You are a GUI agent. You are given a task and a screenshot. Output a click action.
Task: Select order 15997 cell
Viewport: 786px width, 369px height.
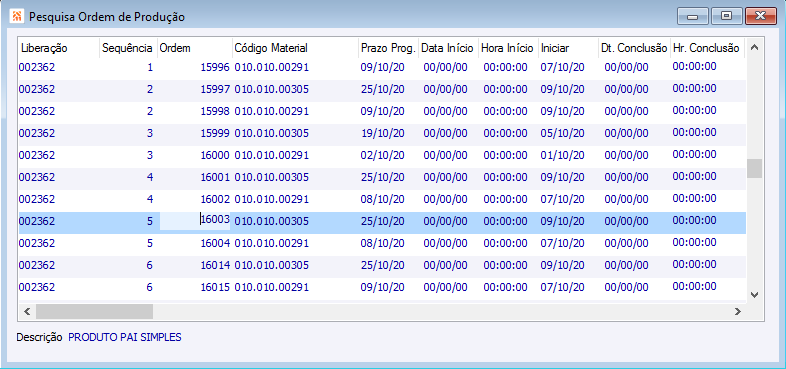[194, 89]
